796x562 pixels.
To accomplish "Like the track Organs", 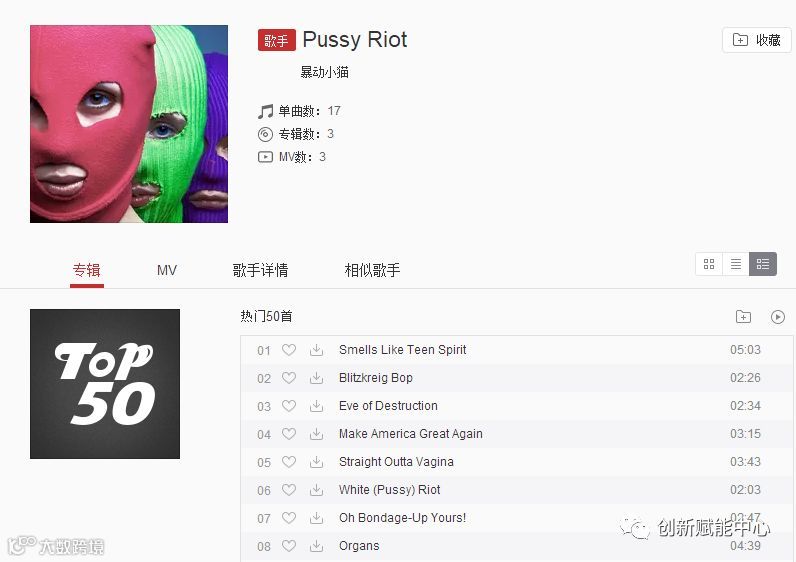I will coord(289,546).
